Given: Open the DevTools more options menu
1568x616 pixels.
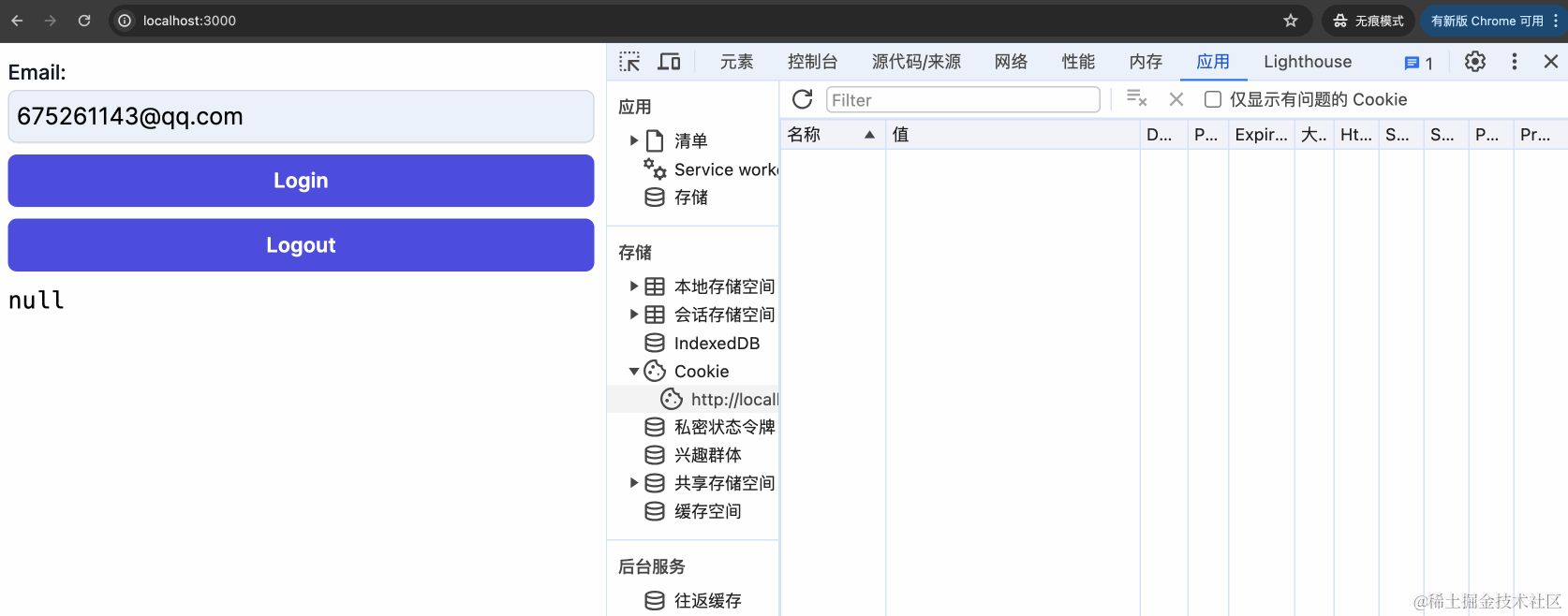Looking at the screenshot, I should point(1515,62).
